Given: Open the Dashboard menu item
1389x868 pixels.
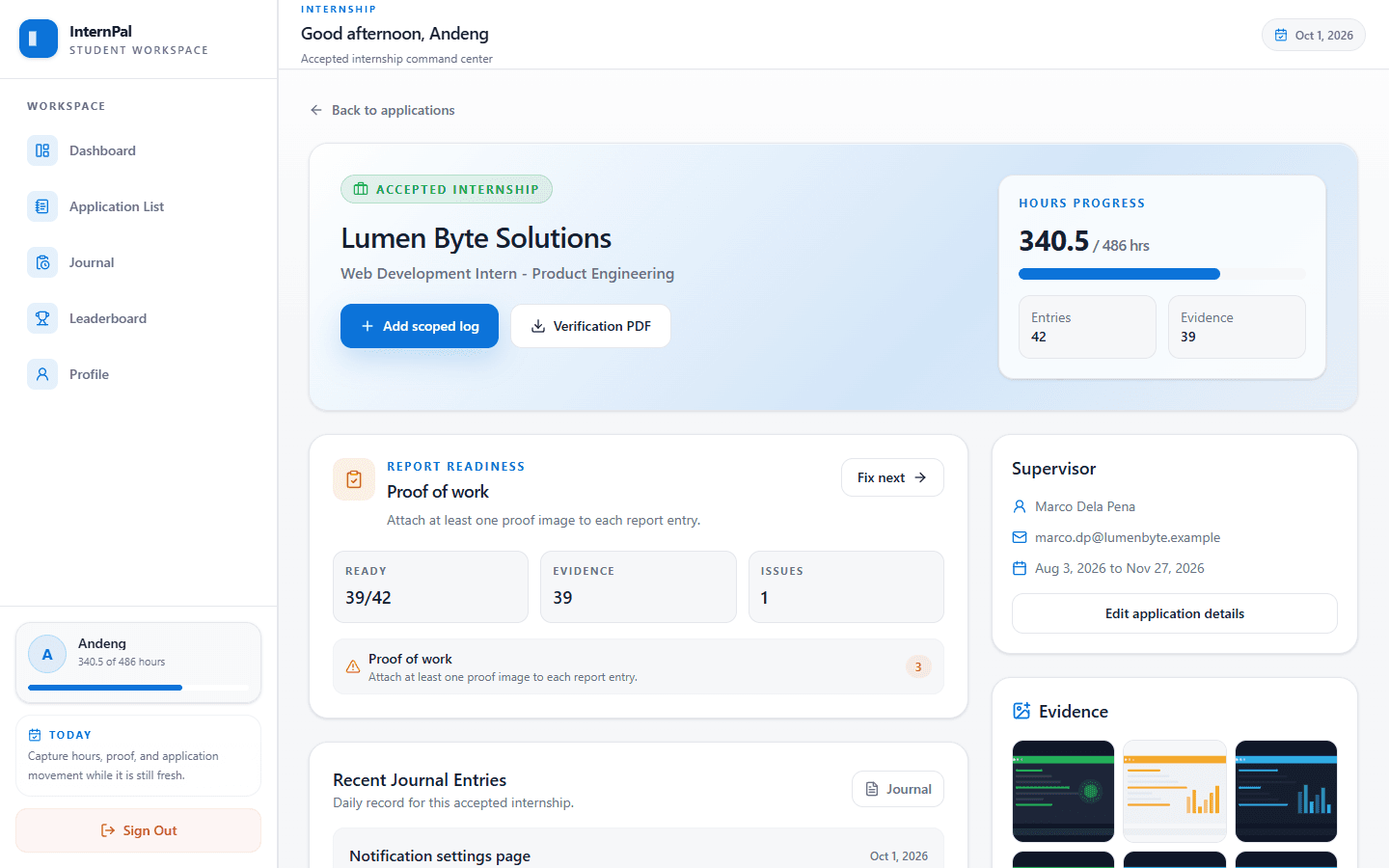Looking at the screenshot, I should click(x=139, y=150).
